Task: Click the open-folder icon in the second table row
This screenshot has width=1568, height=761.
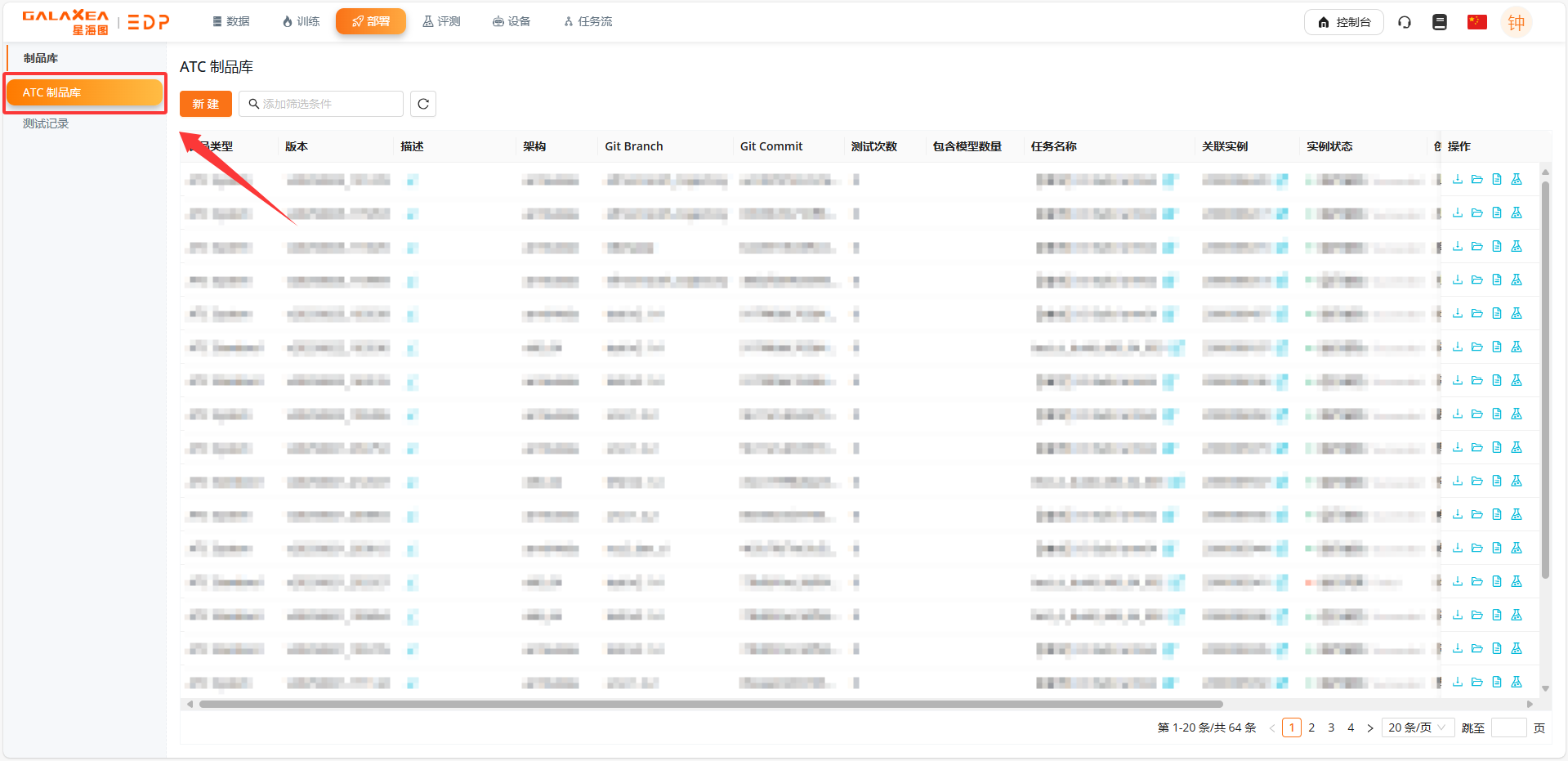Action: [x=1476, y=213]
